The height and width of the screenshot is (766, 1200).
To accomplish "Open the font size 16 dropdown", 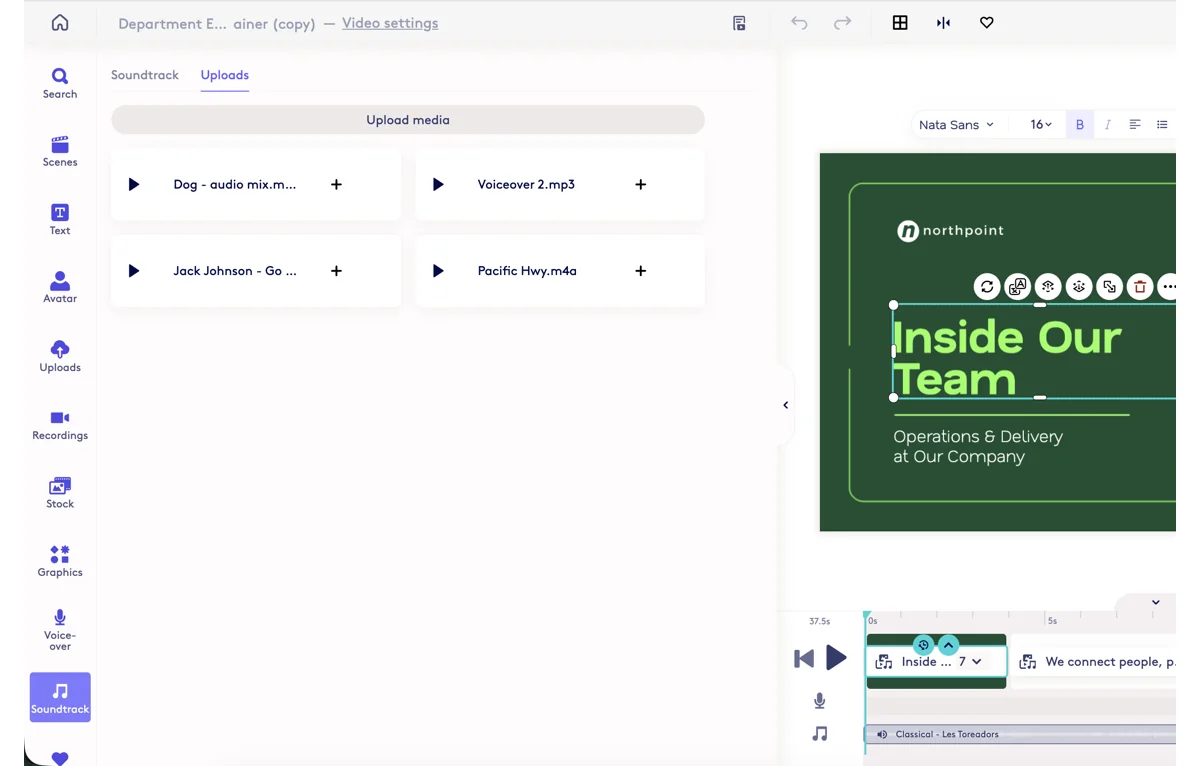I will click(x=1040, y=124).
